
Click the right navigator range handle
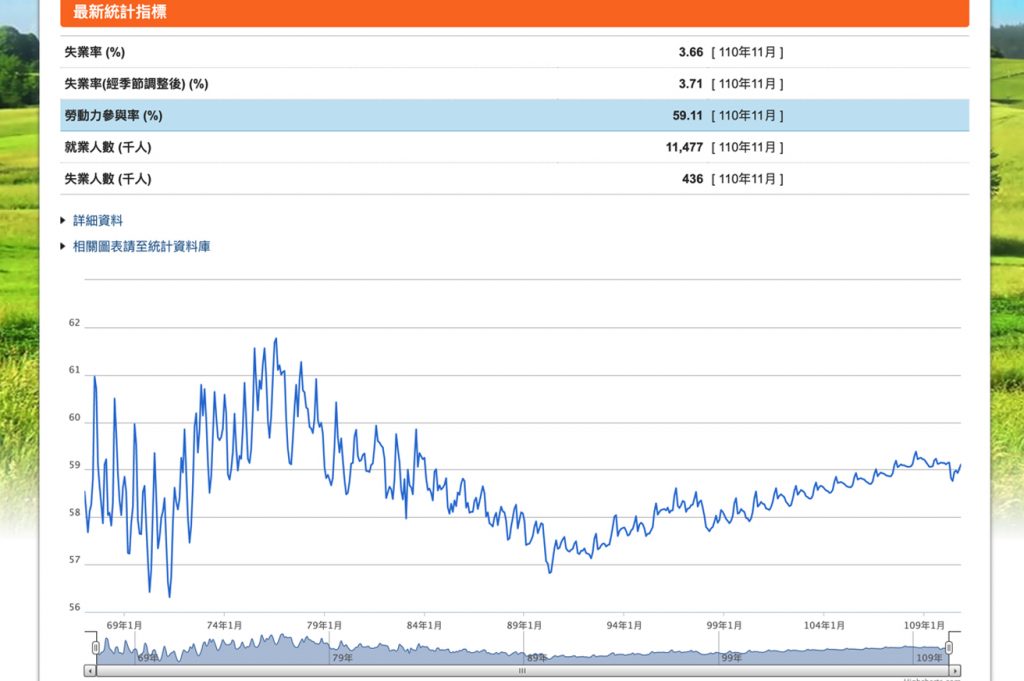point(949,648)
